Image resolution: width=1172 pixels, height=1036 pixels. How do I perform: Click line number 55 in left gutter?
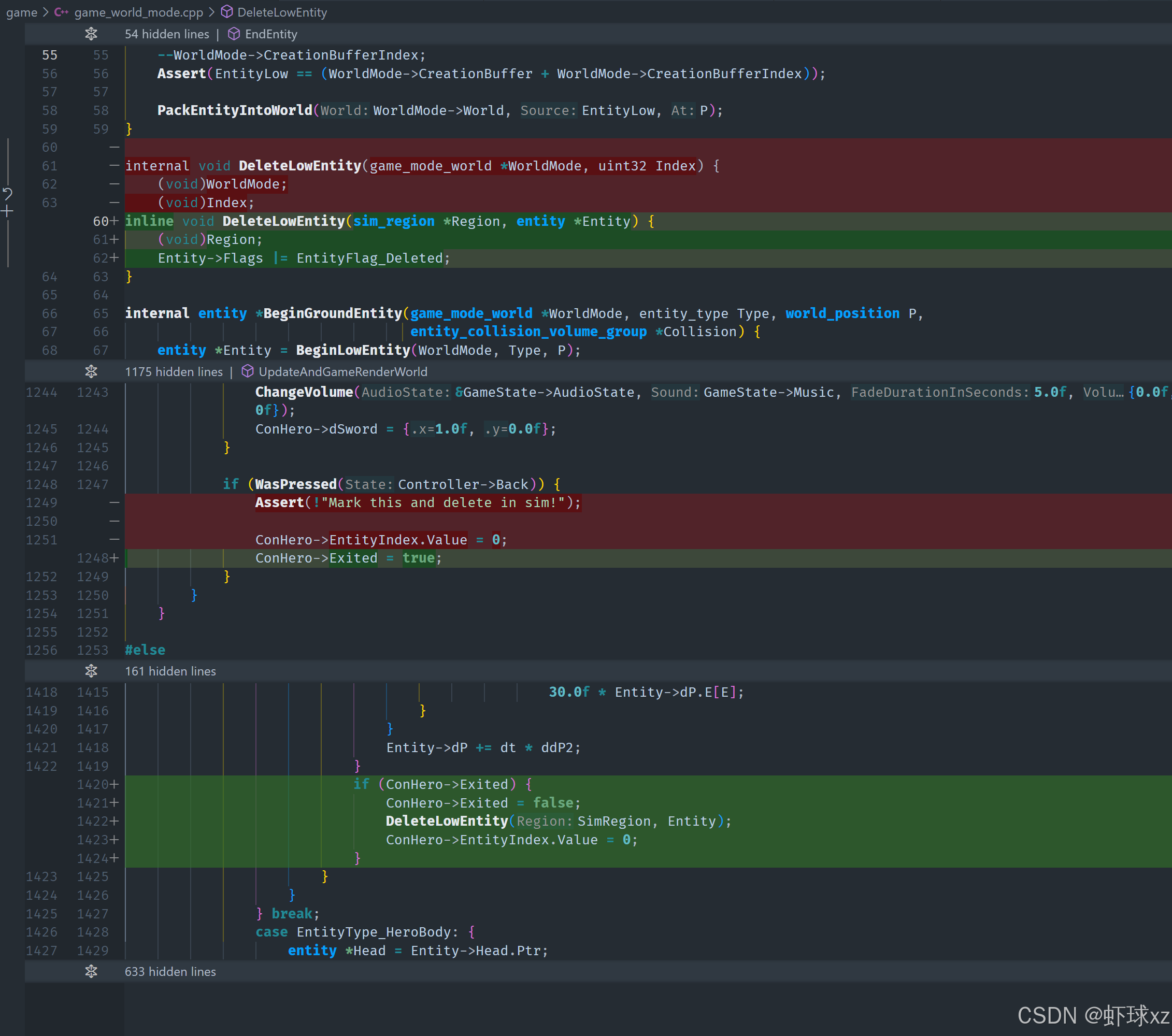tap(50, 55)
